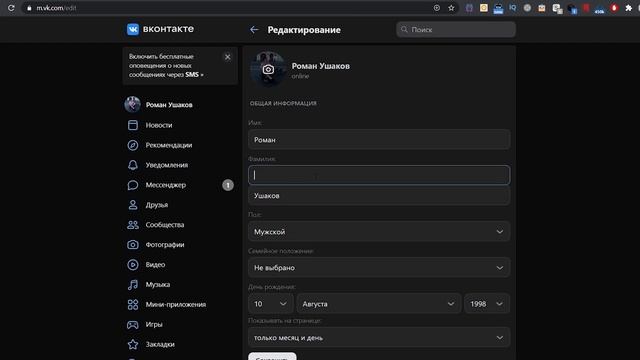
Task: Open the Мессенджер menu item
Action: click(166, 185)
